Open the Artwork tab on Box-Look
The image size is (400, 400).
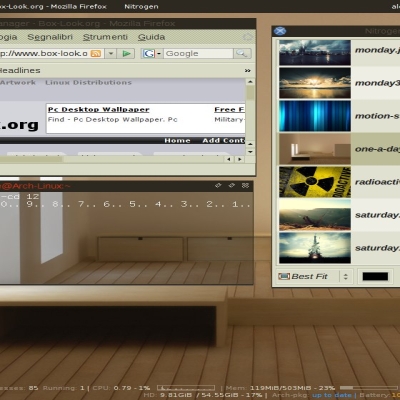(x=18, y=82)
